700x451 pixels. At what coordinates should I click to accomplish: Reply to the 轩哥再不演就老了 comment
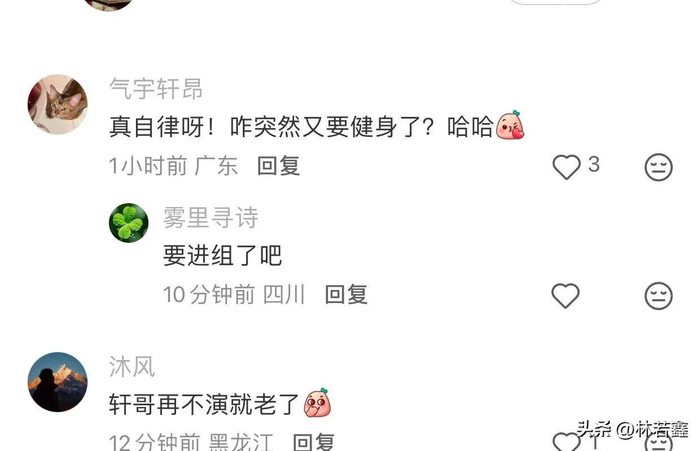pos(314,442)
